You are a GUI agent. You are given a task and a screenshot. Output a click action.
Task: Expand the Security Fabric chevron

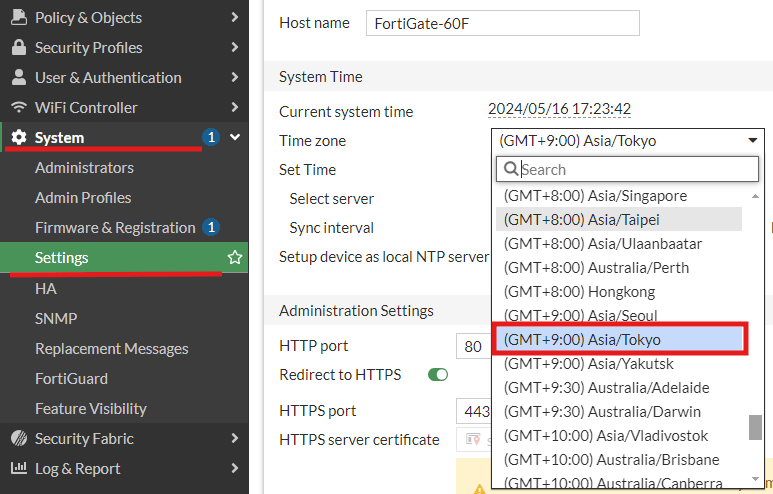coord(235,438)
